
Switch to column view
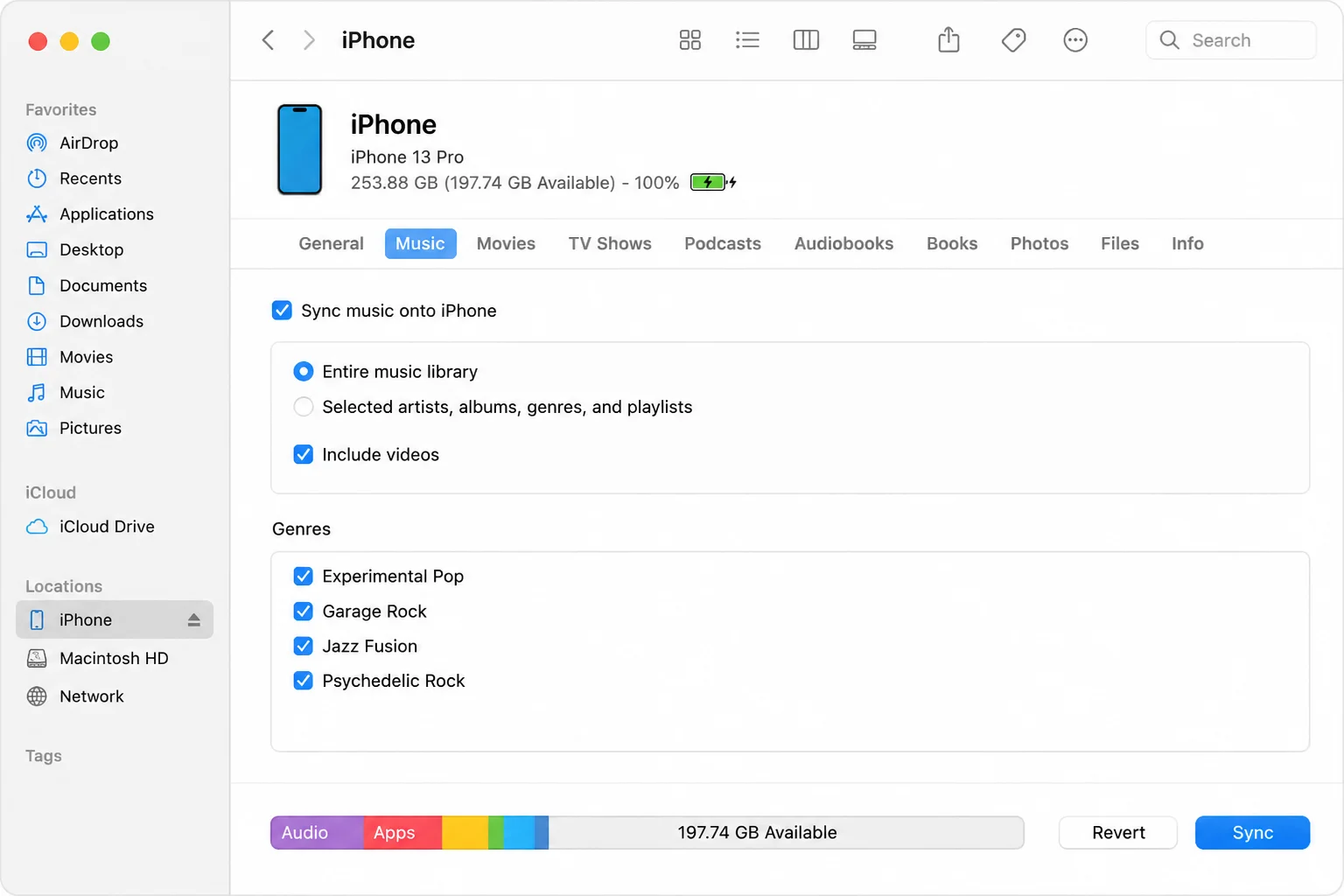tap(806, 40)
